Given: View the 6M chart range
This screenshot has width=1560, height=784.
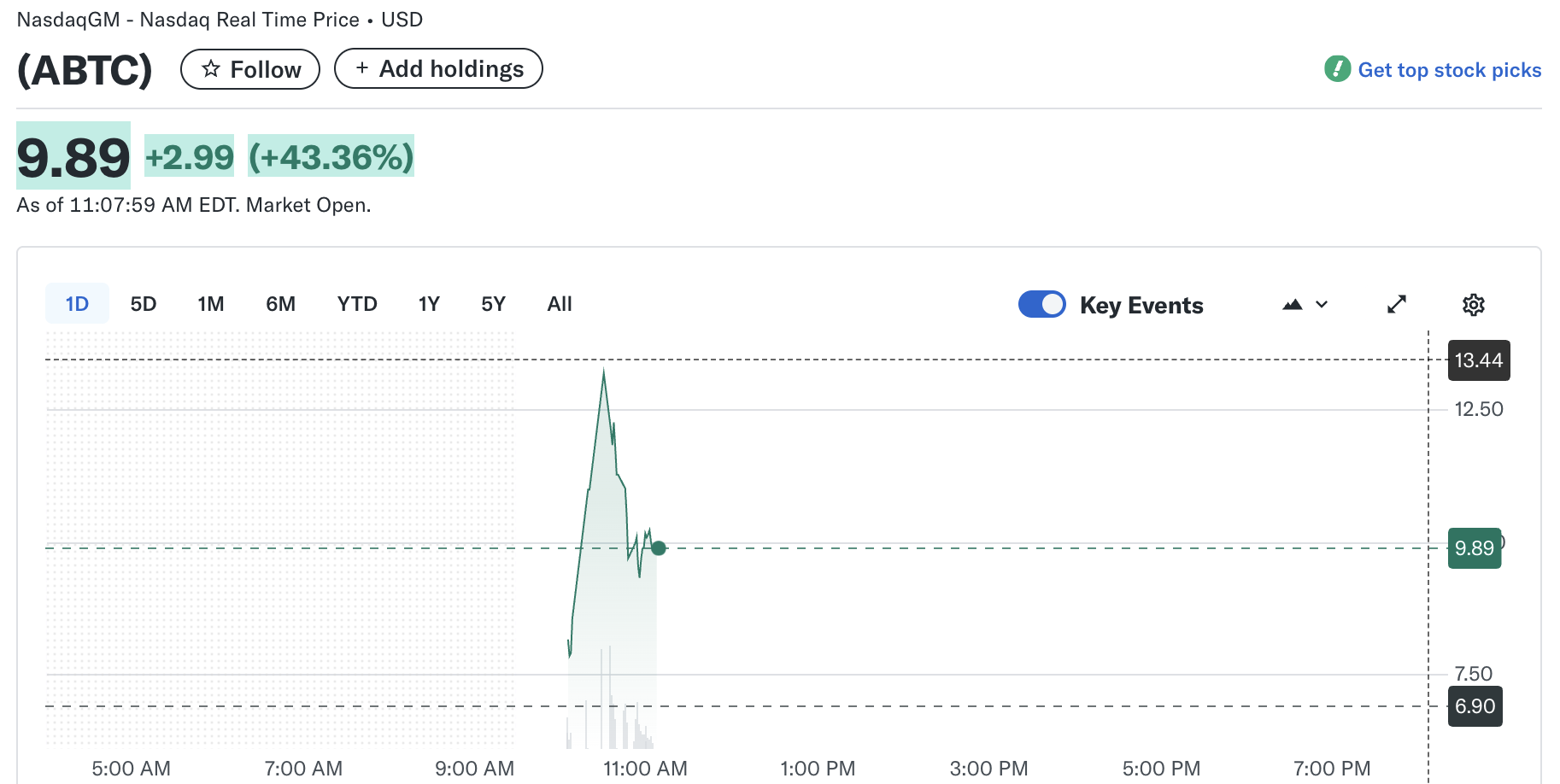Looking at the screenshot, I should pos(280,303).
